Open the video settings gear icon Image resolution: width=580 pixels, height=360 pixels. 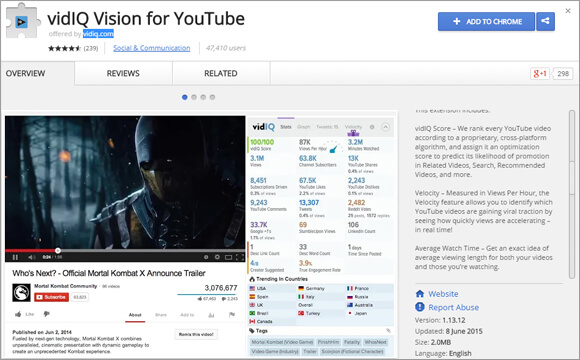click(x=217, y=257)
